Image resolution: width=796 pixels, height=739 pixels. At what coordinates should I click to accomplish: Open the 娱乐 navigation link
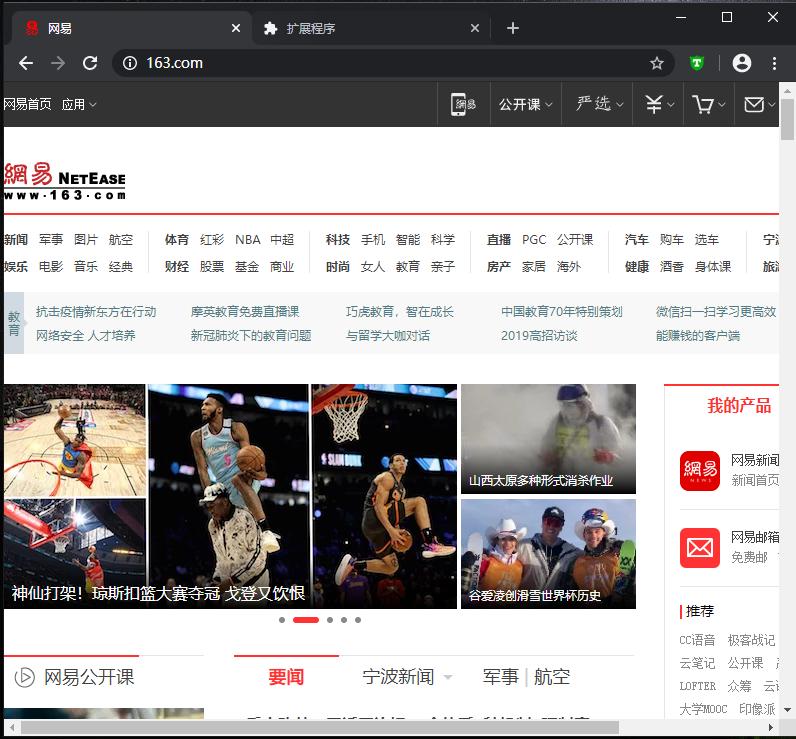(x=16, y=266)
